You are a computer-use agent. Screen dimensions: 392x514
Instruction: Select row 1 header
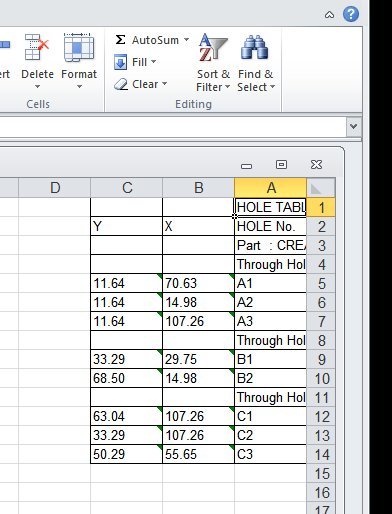point(321,207)
